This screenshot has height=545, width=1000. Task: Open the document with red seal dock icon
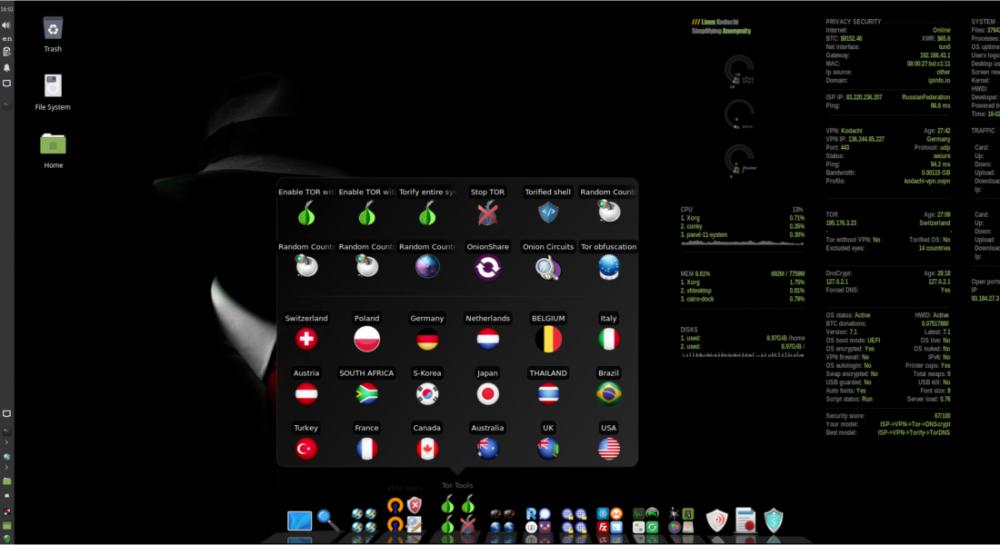[745, 520]
